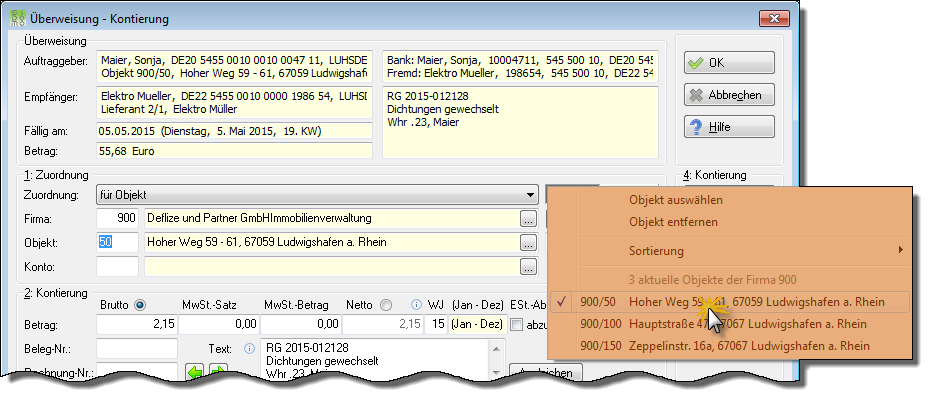Click the Beleg-Nr. input field

point(137,349)
